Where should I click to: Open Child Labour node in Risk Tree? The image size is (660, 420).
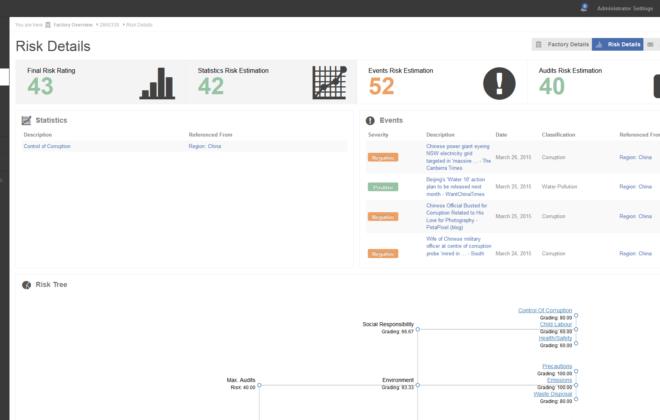pyautogui.click(x=556, y=324)
